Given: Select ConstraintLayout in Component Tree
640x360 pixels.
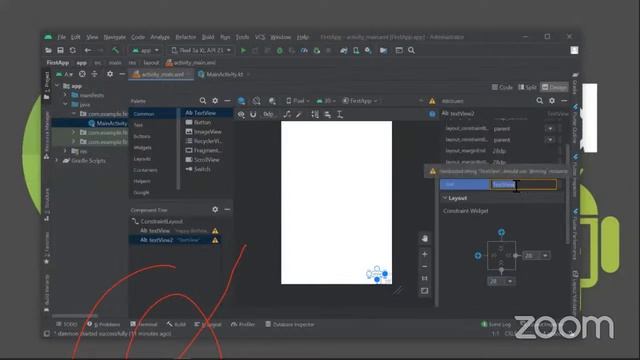Looking at the screenshot, I should tap(161, 222).
